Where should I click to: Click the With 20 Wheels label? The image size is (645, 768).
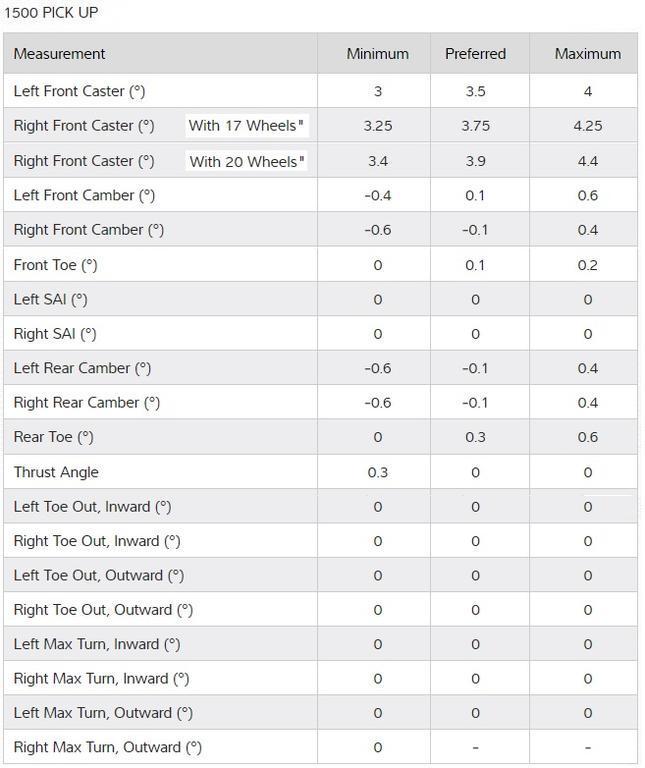click(x=247, y=161)
